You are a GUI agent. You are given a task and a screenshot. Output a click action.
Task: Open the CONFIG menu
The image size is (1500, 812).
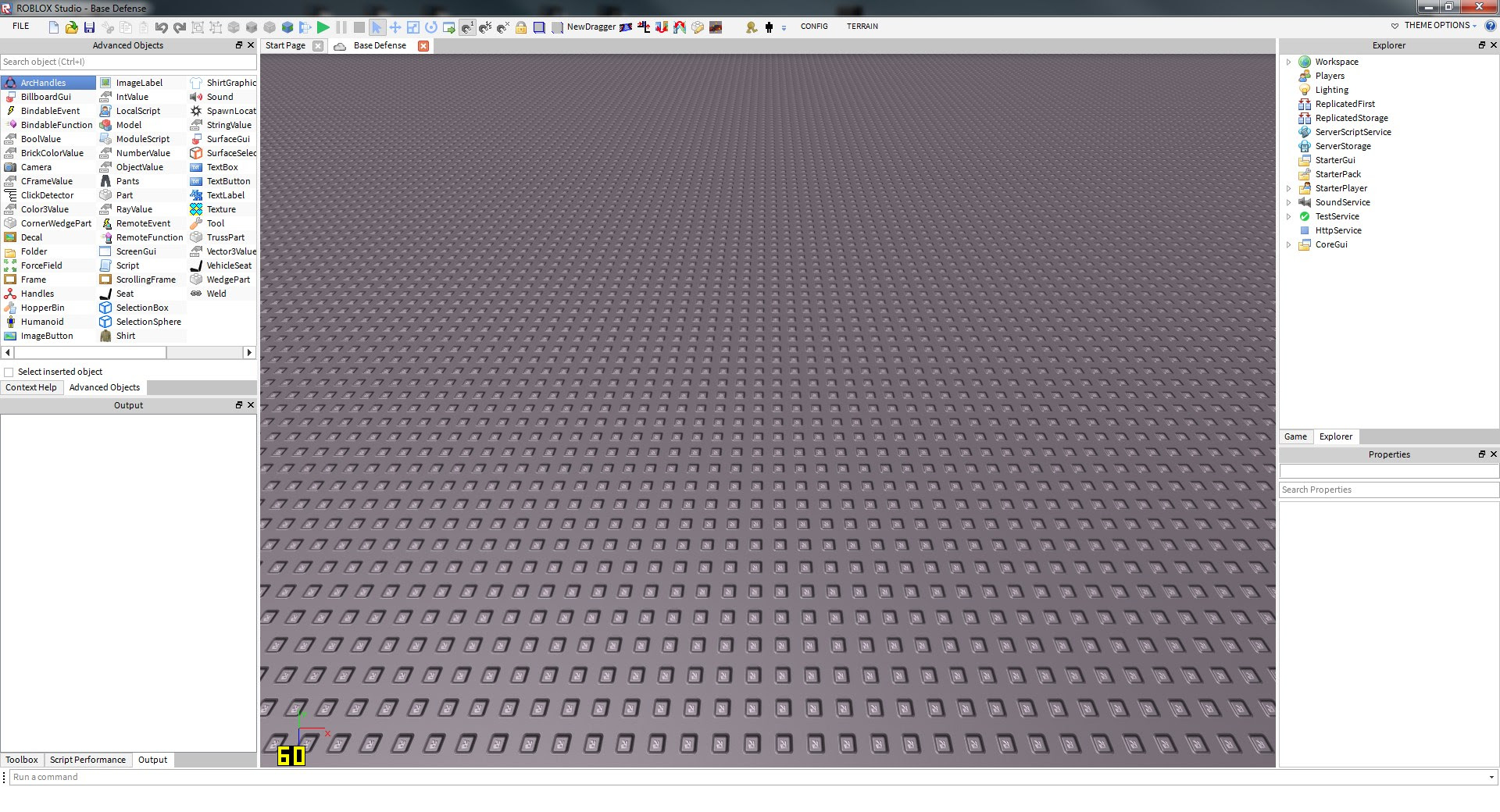tap(814, 27)
